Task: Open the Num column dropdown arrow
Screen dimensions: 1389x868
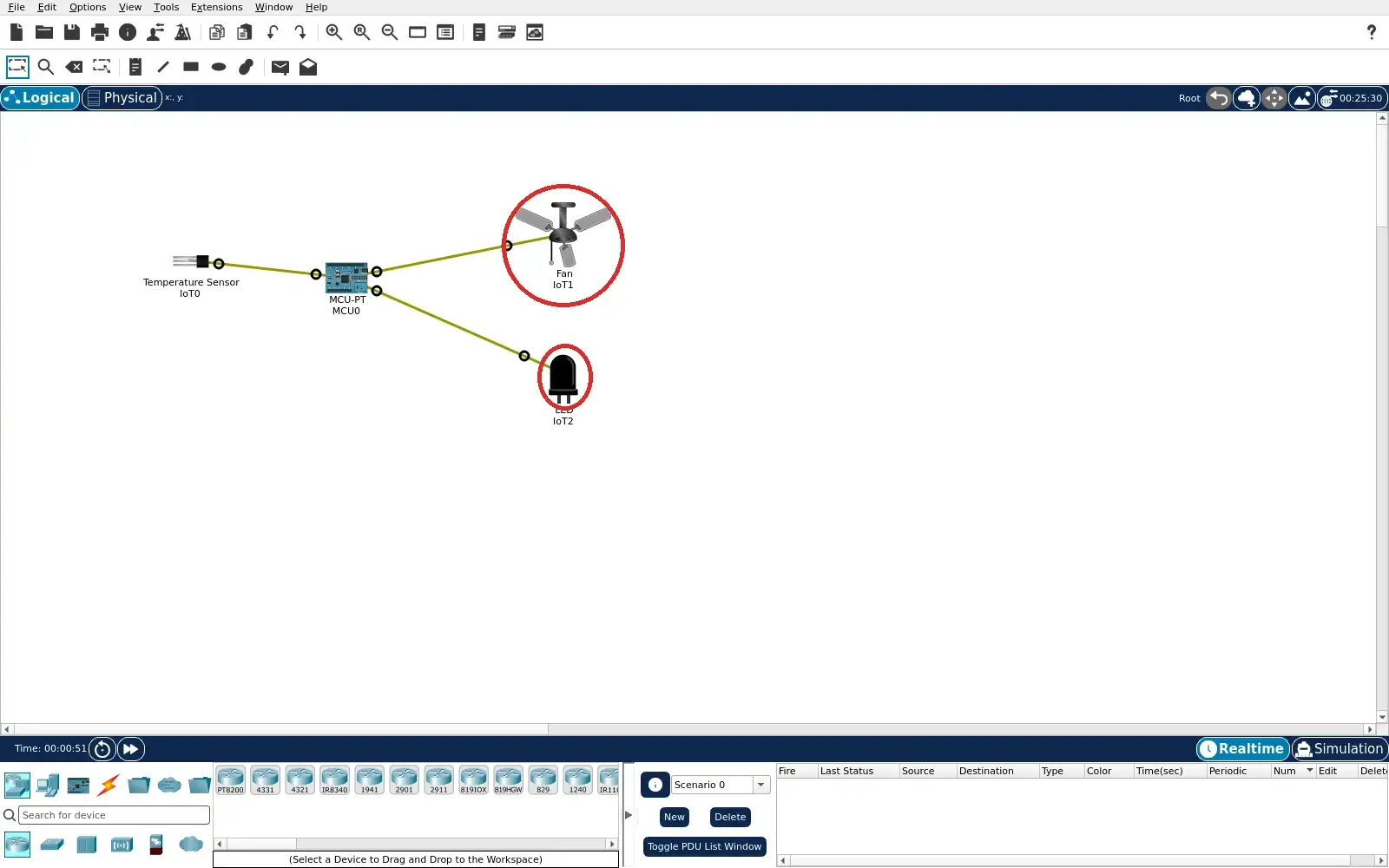Action: (x=1310, y=771)
